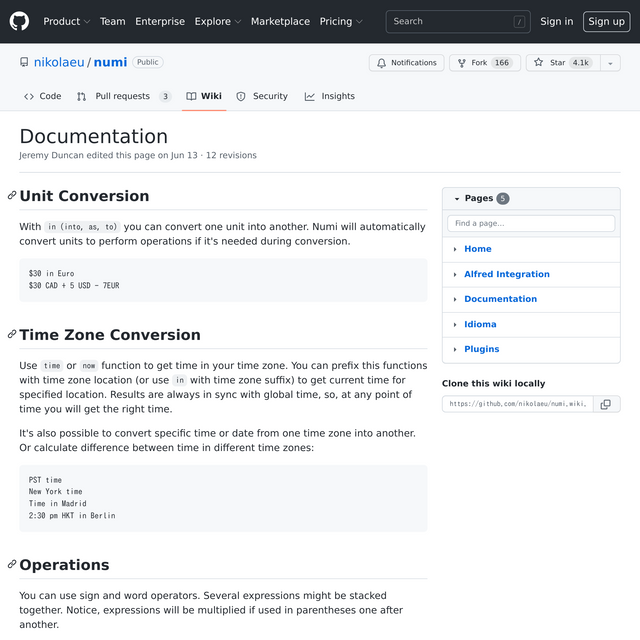Click the bell icon in Notifications button
This screenshot has width=640, height=640.
click(381, 63)
